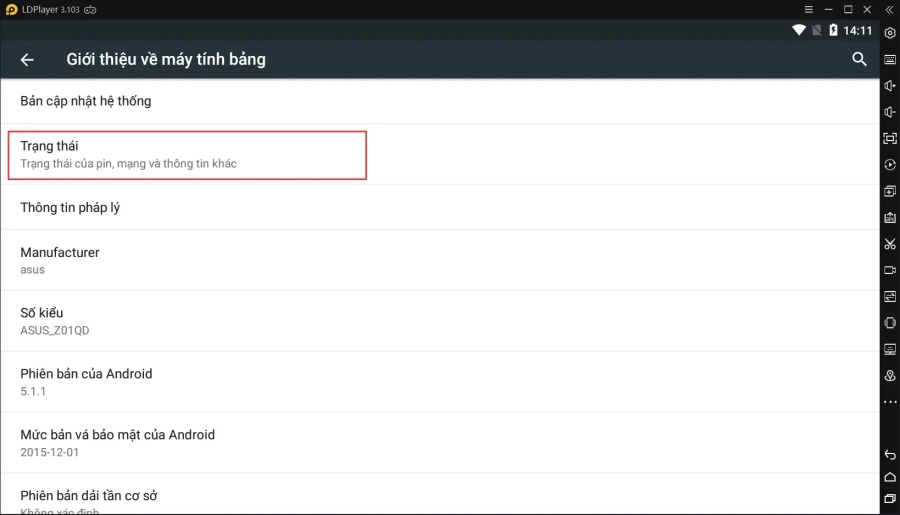
Task: Search settings using magnifier icon
Action: (859, 60)
